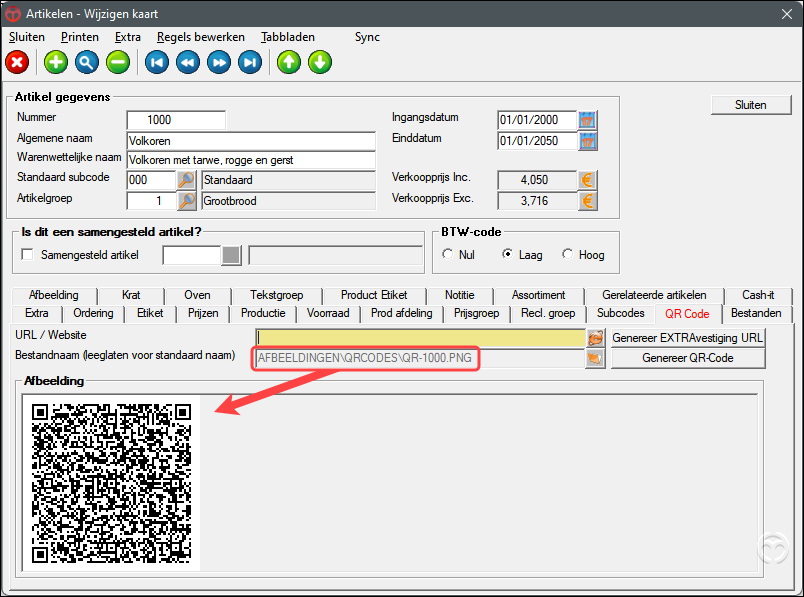
Task: Switch to the Afbeelding tab
Action: (54, 295)
